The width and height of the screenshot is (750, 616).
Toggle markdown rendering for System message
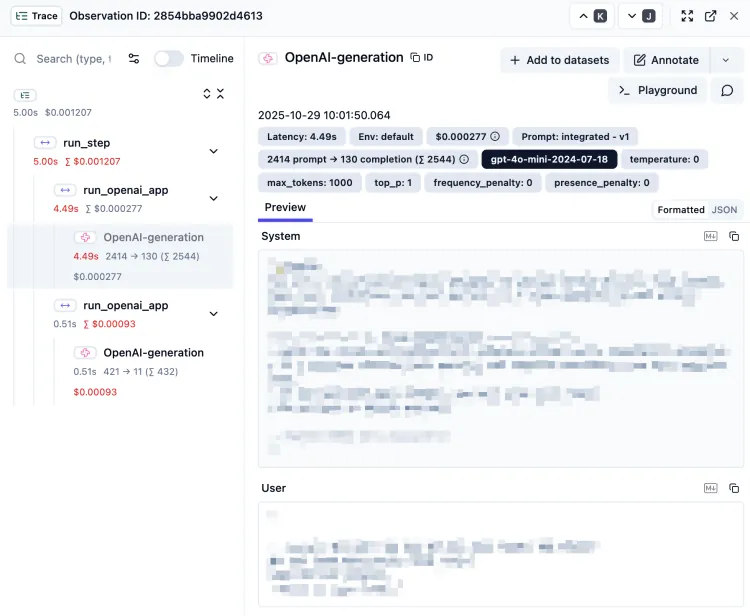(x=711, y=236)
